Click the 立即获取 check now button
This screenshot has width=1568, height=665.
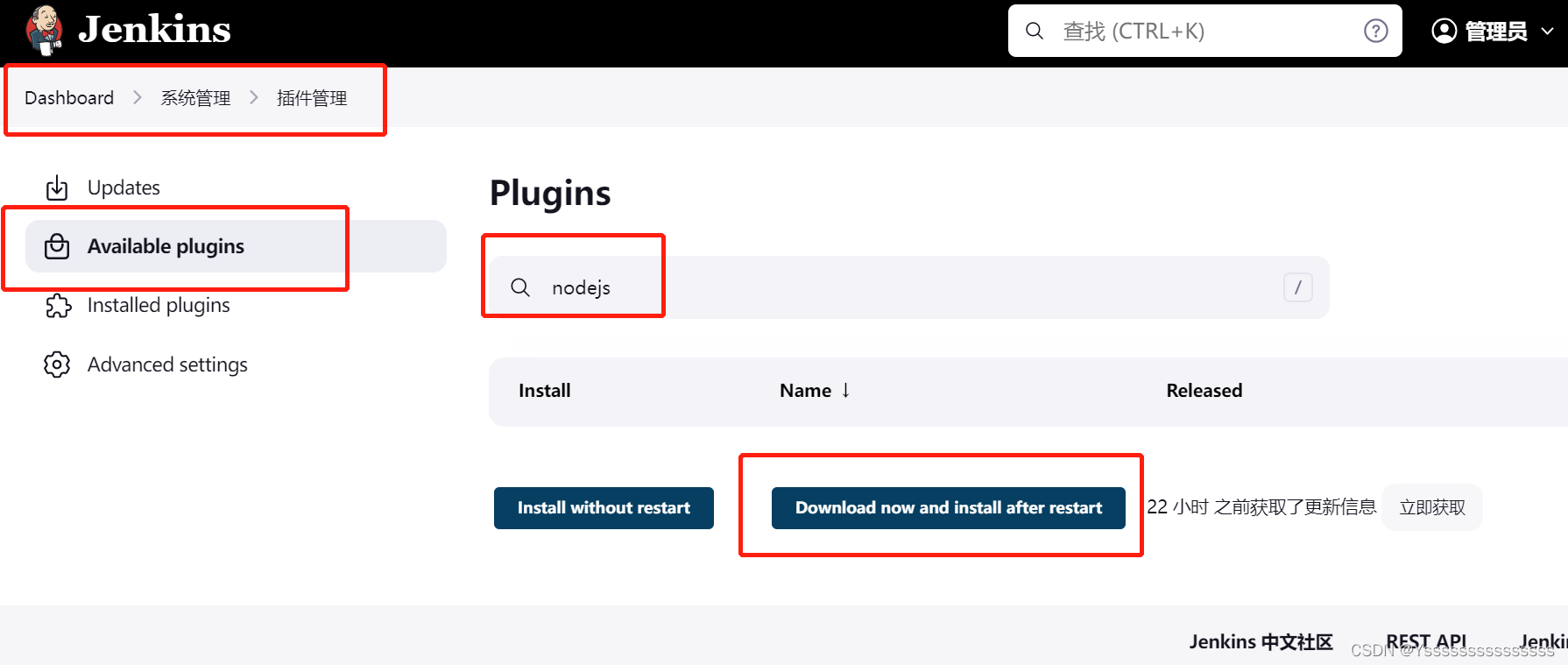(1431, 507)
